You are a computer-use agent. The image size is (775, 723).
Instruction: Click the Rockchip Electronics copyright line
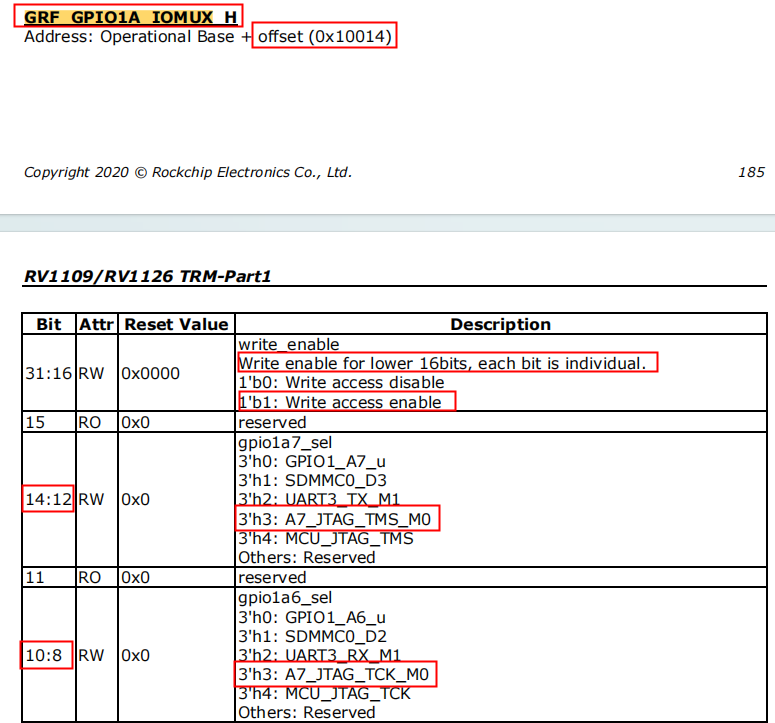[x=188, y=172]
